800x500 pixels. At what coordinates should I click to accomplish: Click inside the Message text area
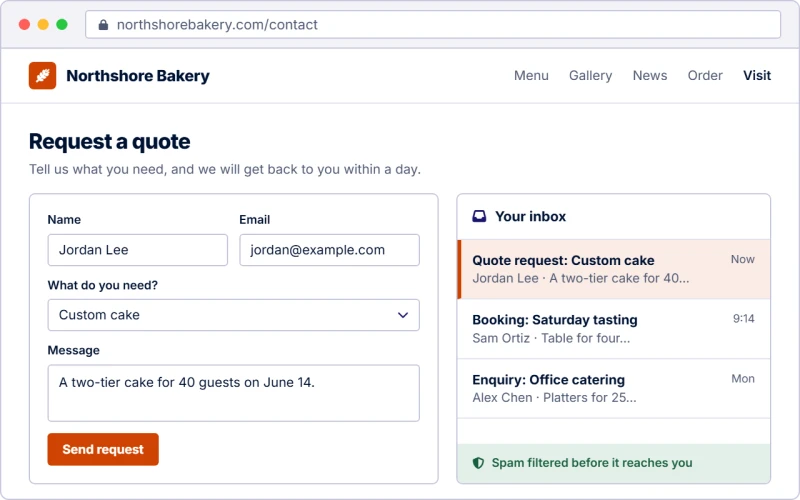click(234, 393)
